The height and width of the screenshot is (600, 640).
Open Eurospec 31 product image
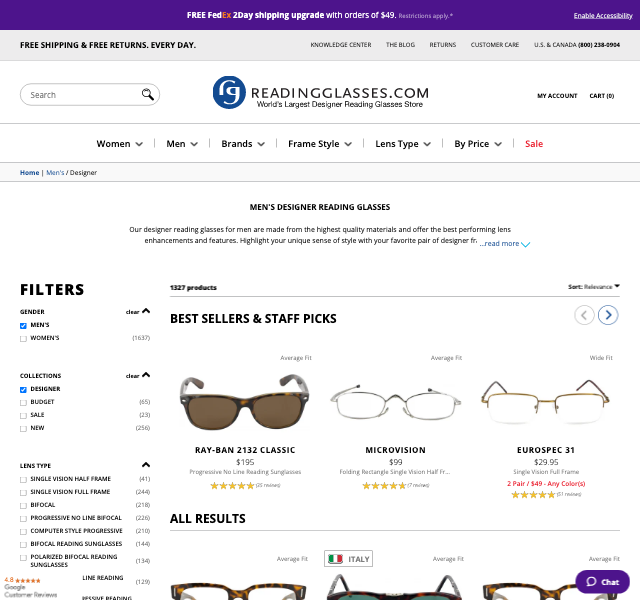tap(546, 402)
